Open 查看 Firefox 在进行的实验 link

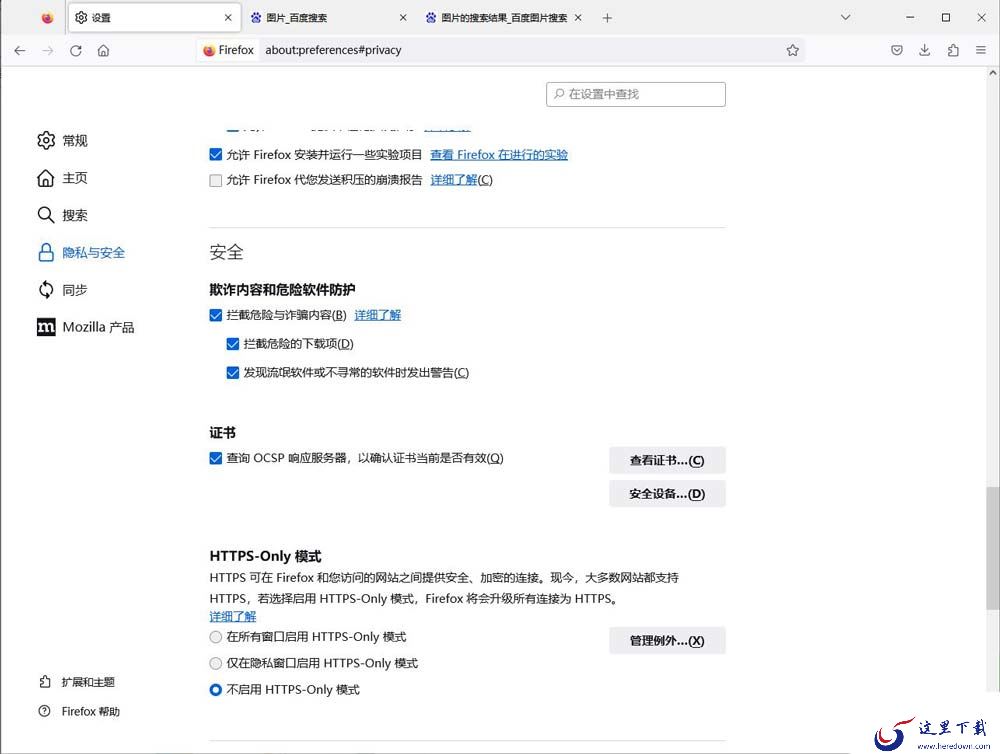click(499, 154)
